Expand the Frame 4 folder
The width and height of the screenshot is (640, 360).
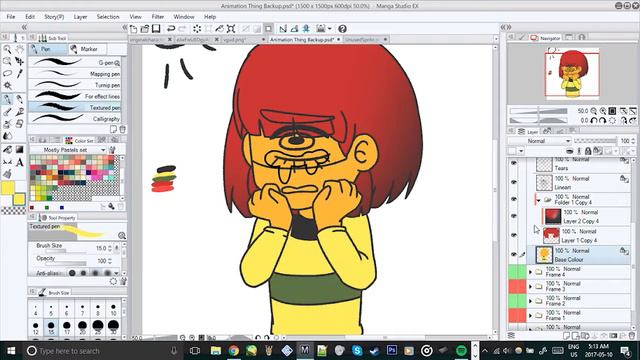coord(530,272)
